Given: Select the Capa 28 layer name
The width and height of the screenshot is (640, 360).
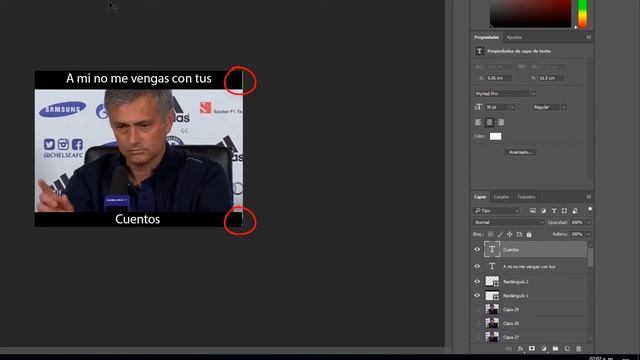Looking at the screenshot, I should (x=511, y=323).
